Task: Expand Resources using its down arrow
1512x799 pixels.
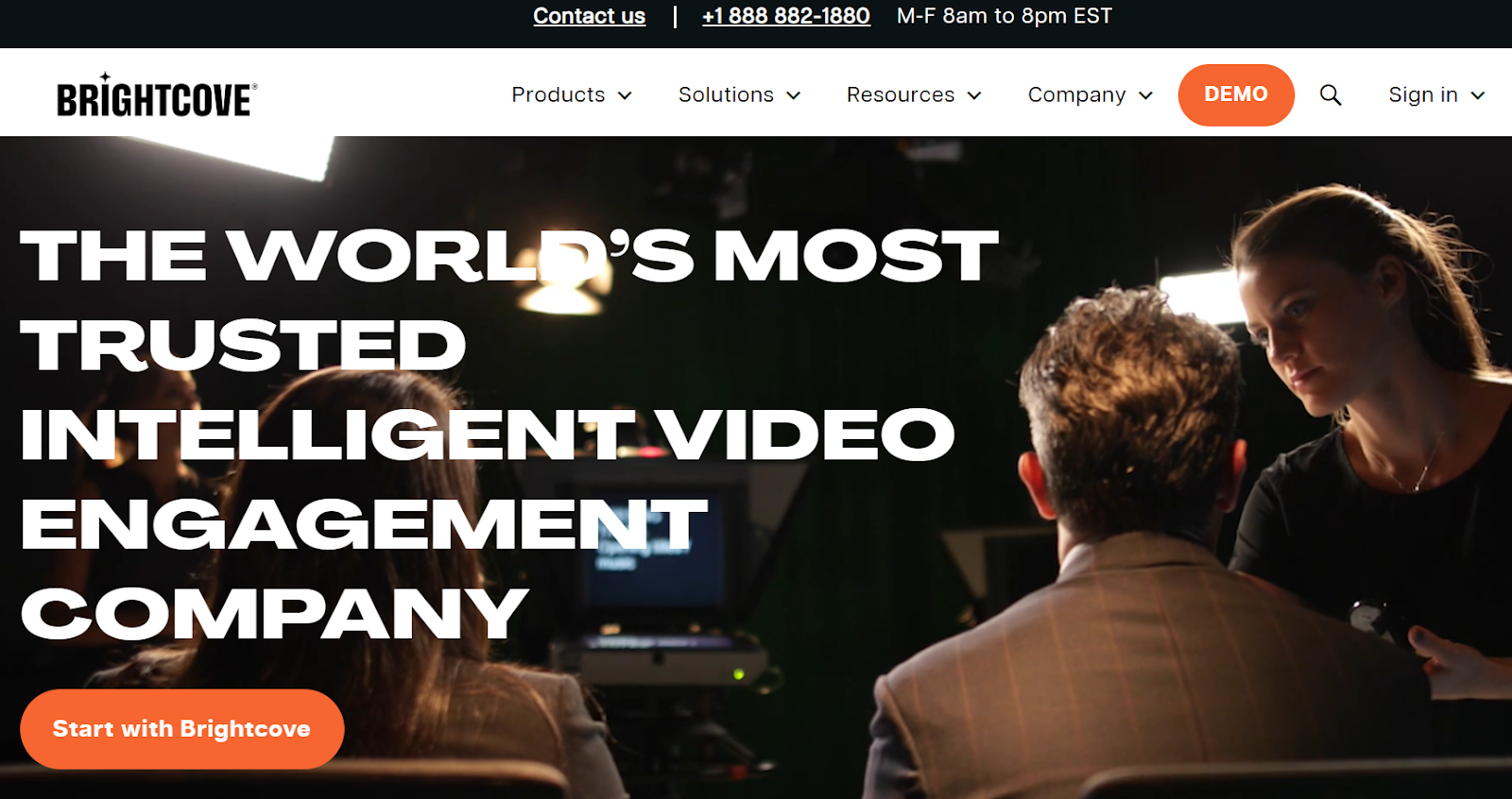Action: click(974, 95)
